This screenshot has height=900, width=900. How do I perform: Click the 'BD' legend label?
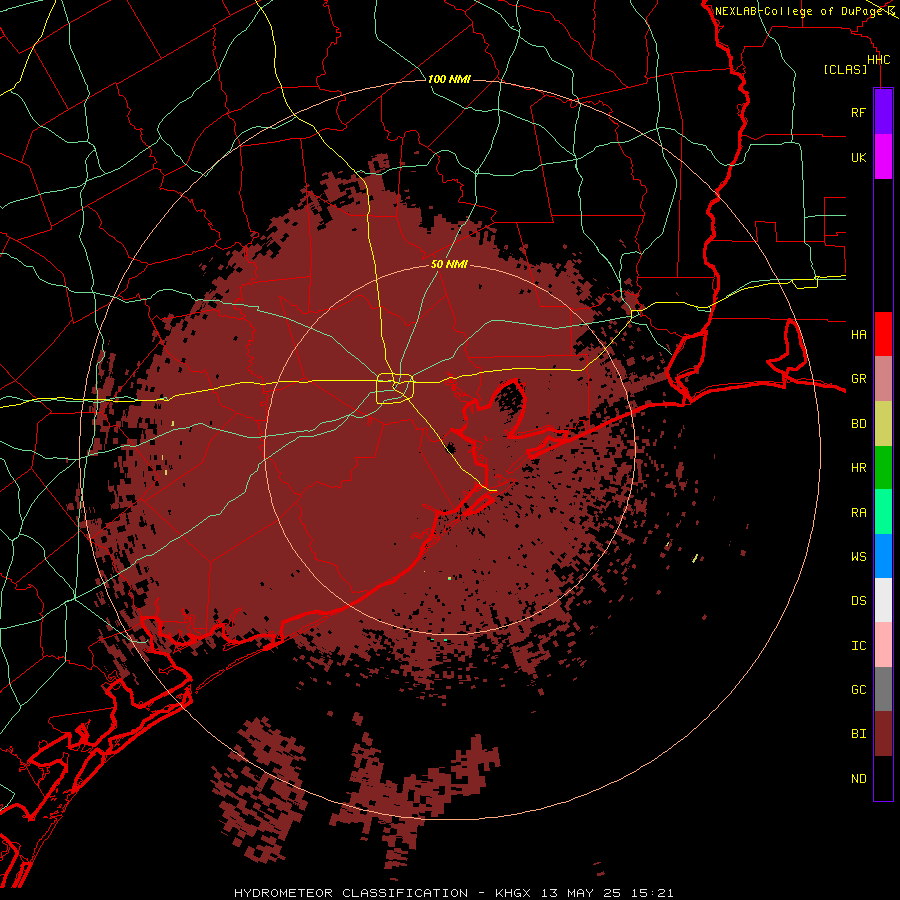pos(858,424)
